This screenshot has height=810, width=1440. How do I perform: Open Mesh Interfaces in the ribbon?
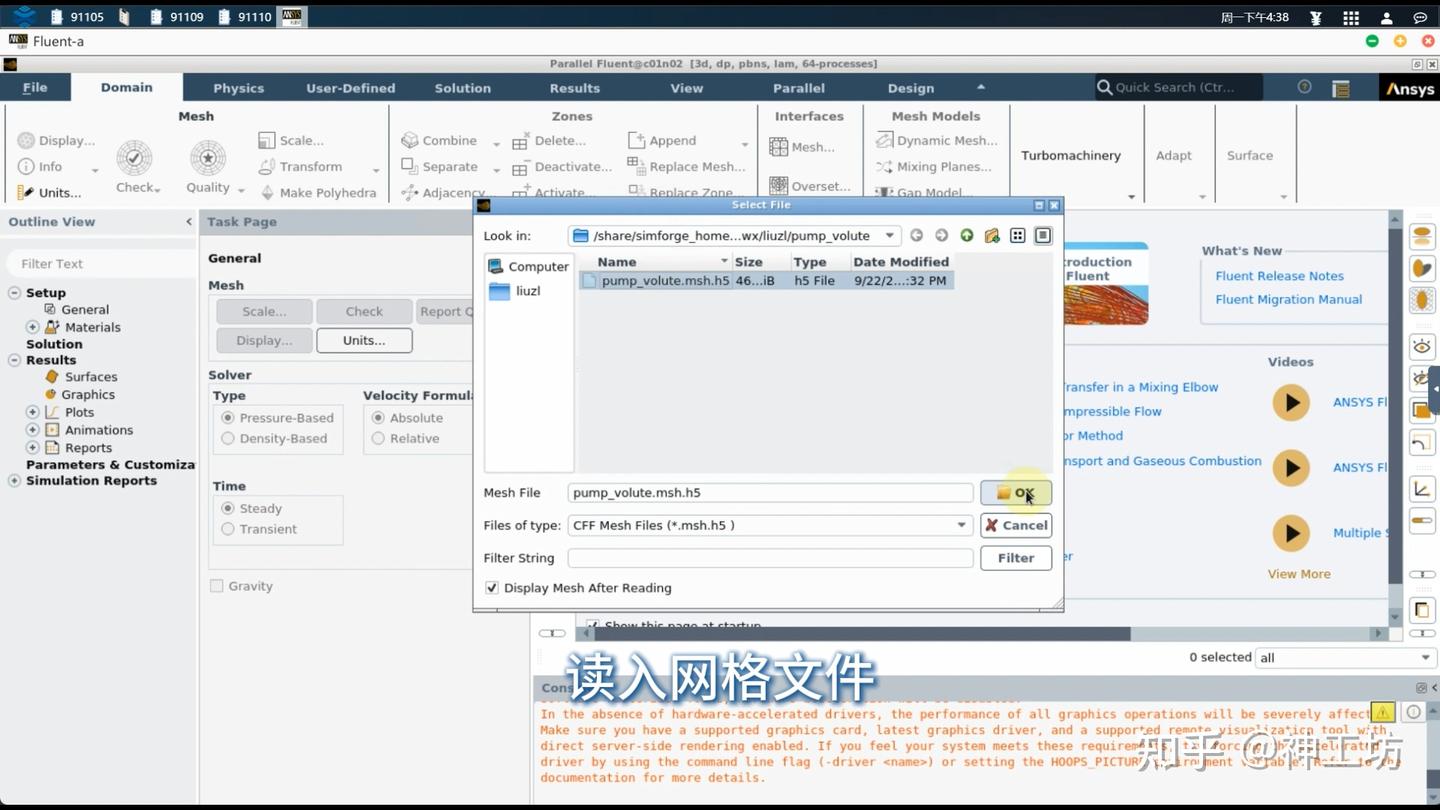point(802,147)
